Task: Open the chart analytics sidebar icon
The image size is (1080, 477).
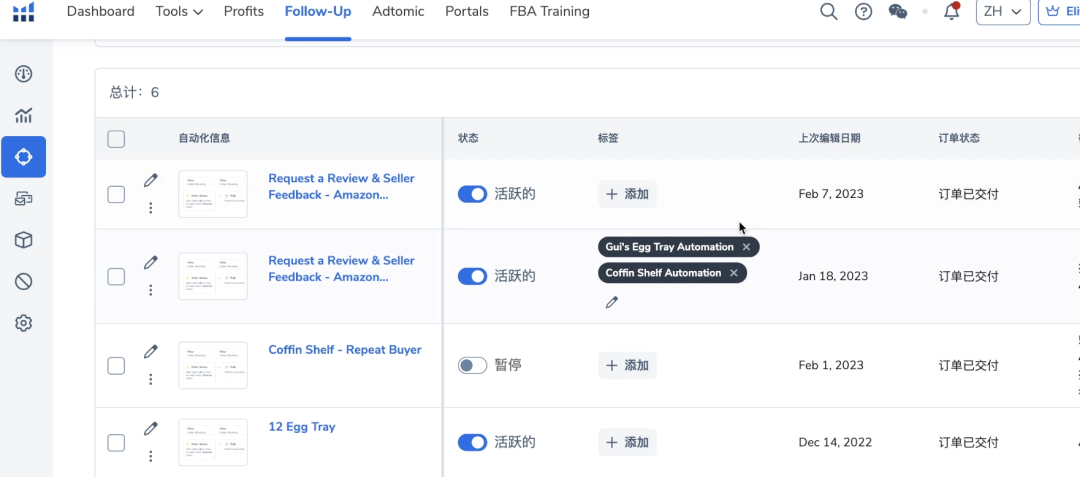Action: pyautogui.click(x=24, y=115)
